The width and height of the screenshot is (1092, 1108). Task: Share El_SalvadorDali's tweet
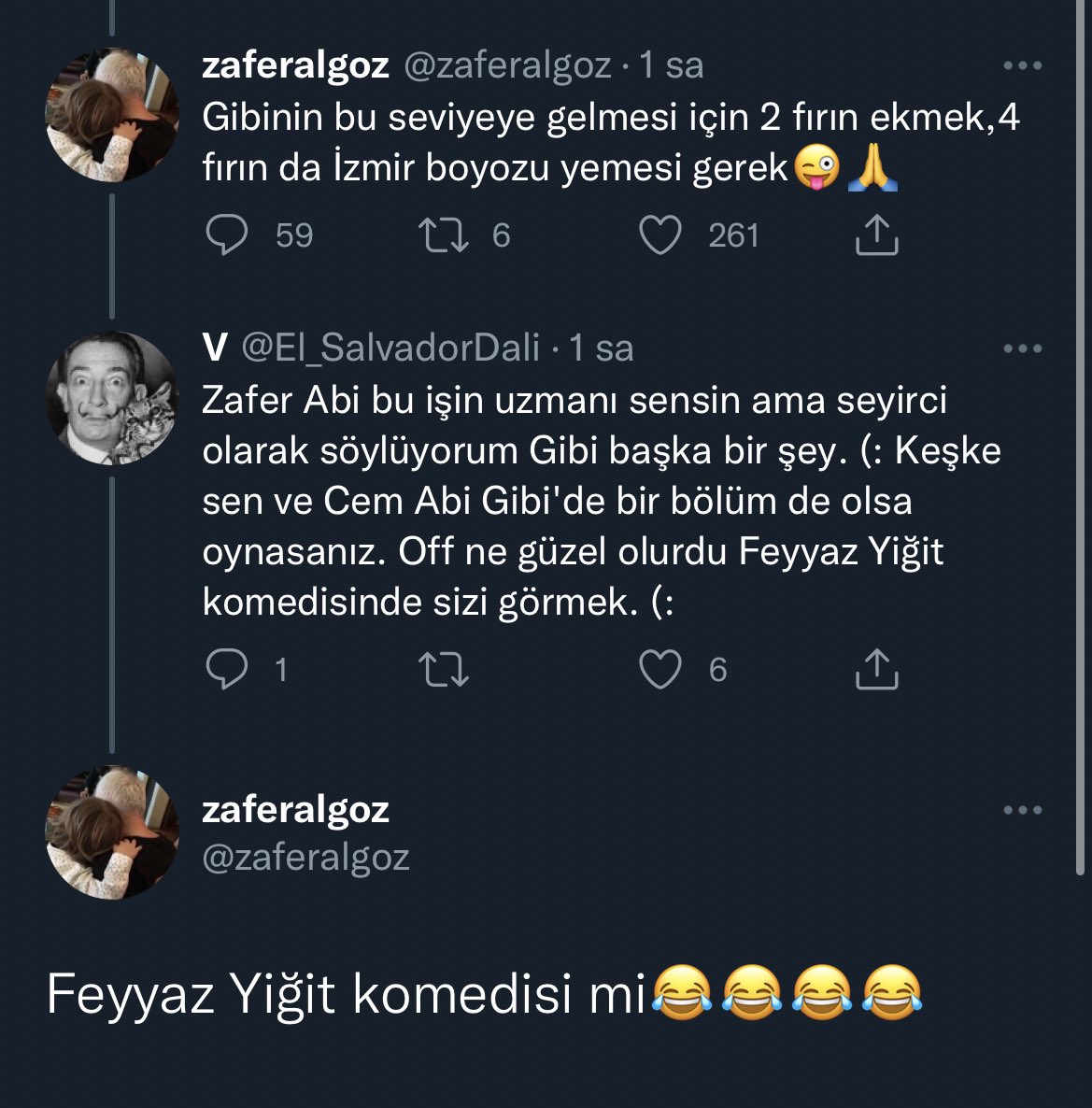(876, 669)
